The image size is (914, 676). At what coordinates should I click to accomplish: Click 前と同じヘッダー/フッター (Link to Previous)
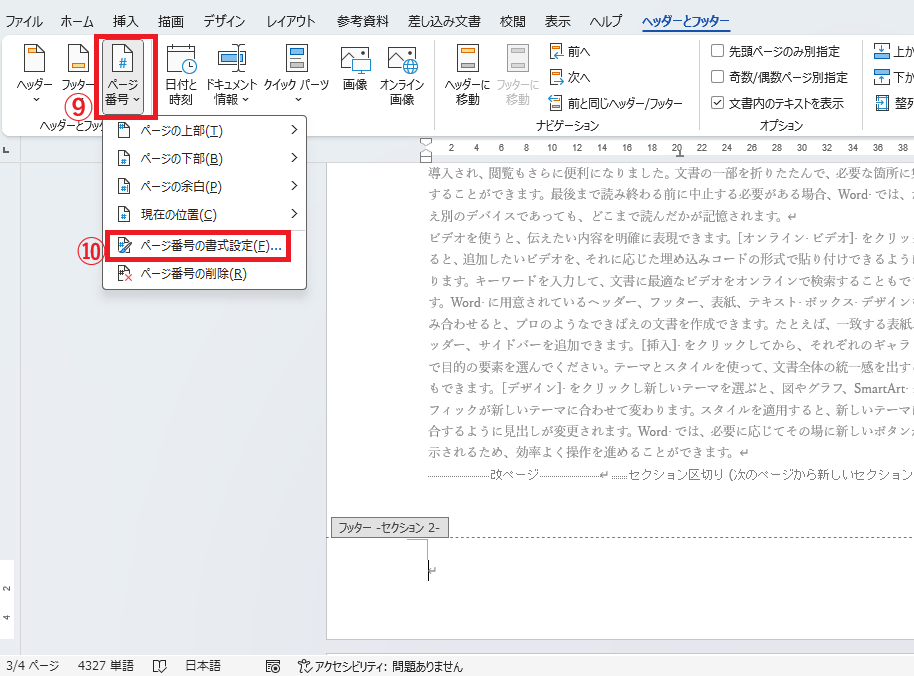click(x=616, y=104)
